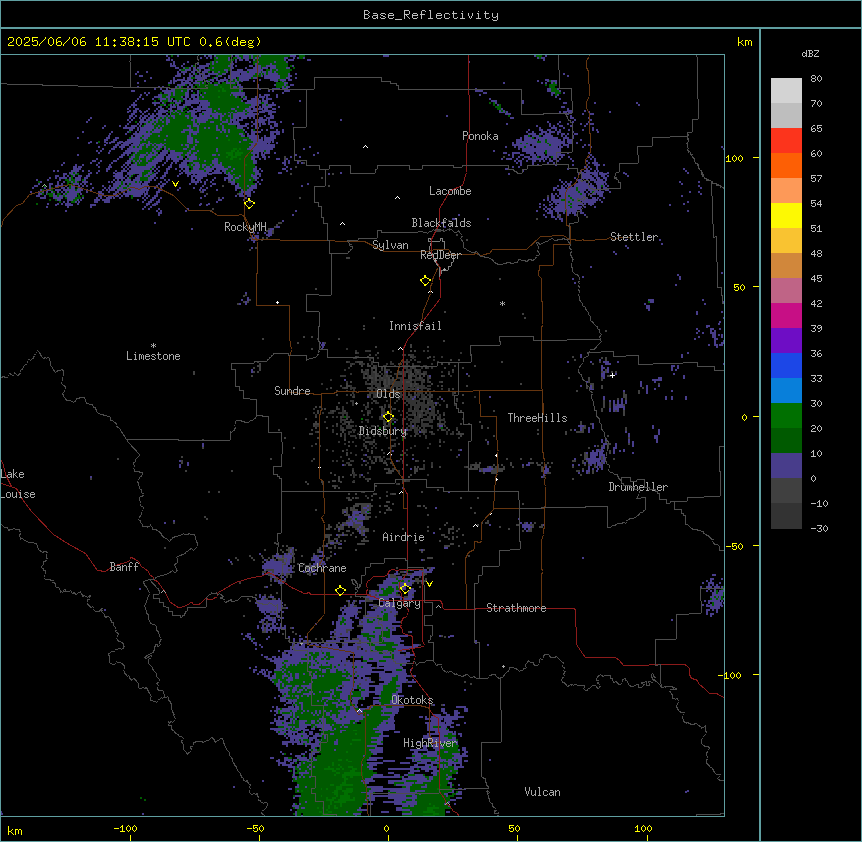
Task: Click the royal blue 33-36 dBZ swatch
Action: coord(786,365)
